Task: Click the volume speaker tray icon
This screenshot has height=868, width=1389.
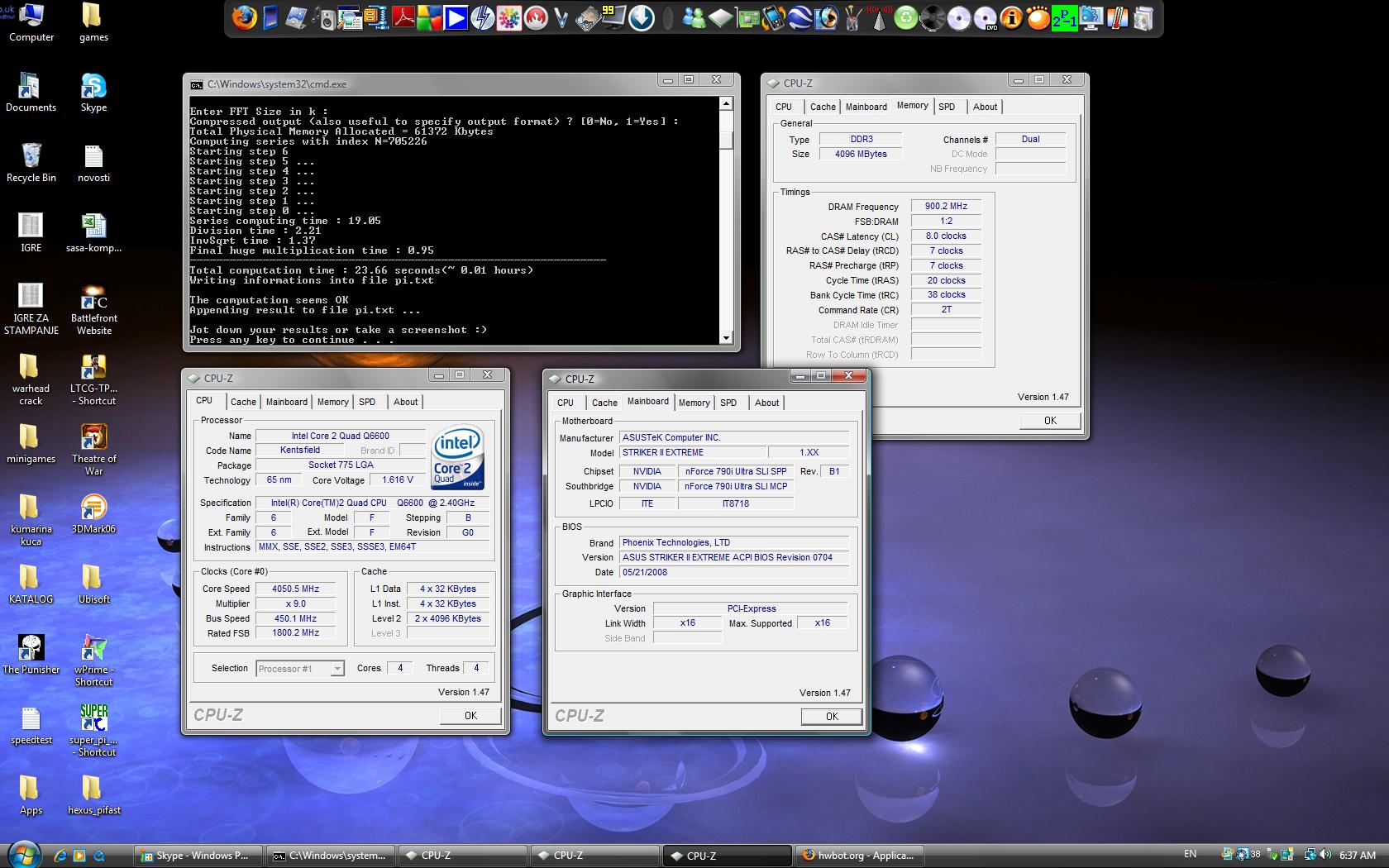Action: [1326, 855]
